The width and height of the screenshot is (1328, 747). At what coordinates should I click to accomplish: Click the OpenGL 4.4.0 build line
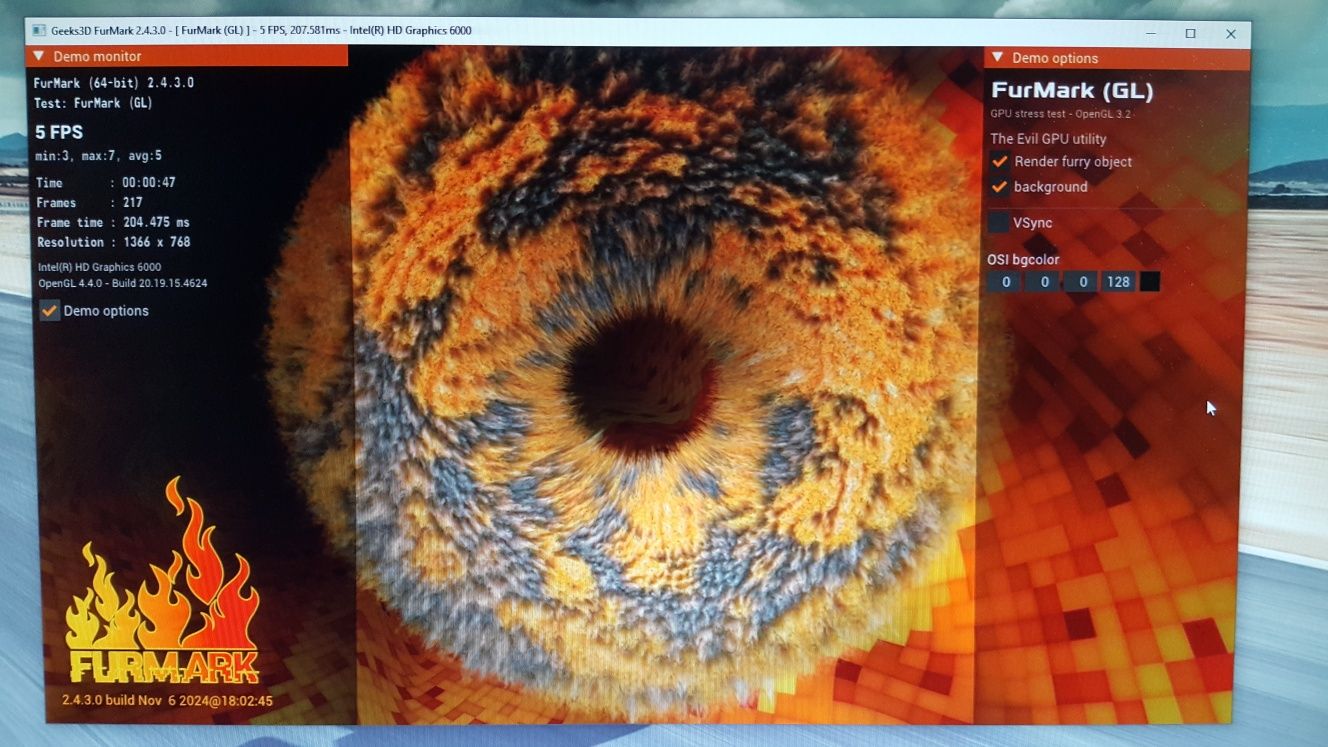[x=122, y=283]
